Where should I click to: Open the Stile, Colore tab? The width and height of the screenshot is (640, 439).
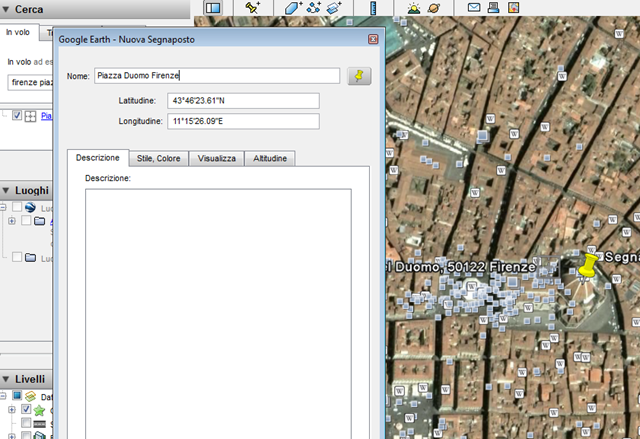(x=159, y=158)
